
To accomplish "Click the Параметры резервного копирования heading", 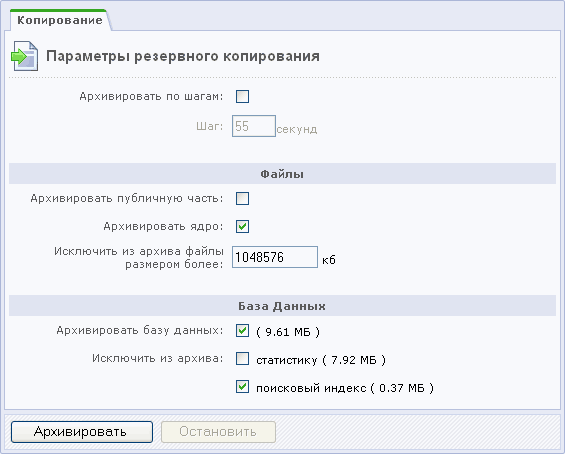I will [183, 57].
